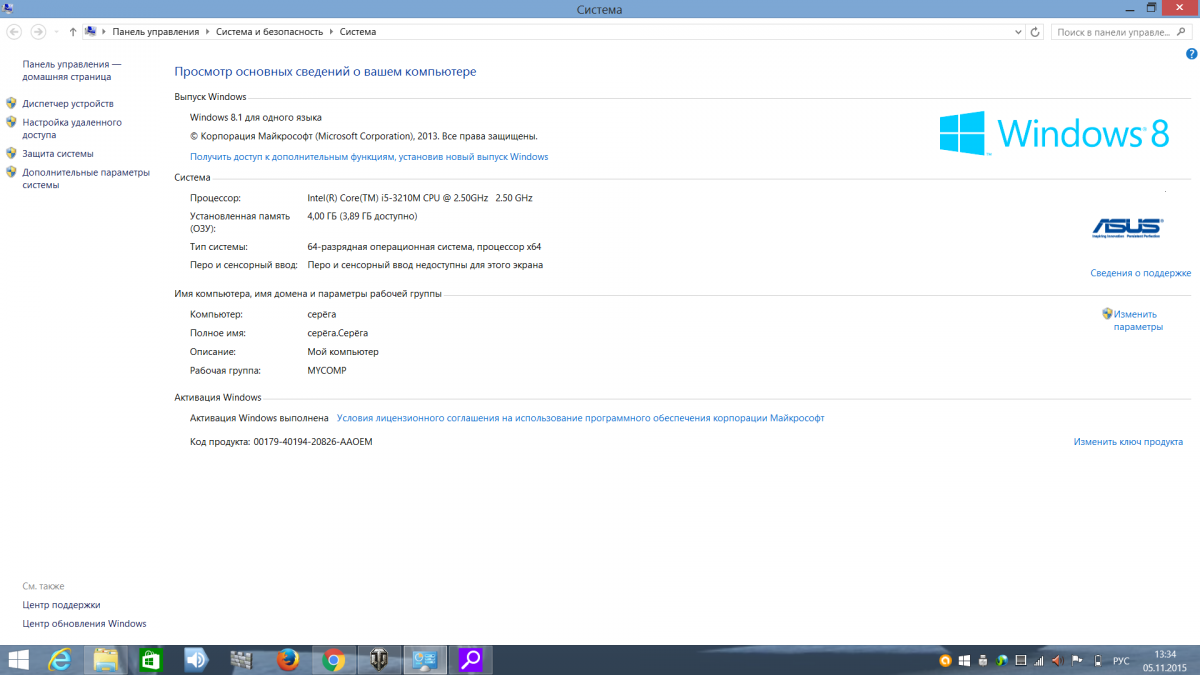Open Центр поддержки link

[61, 605]
